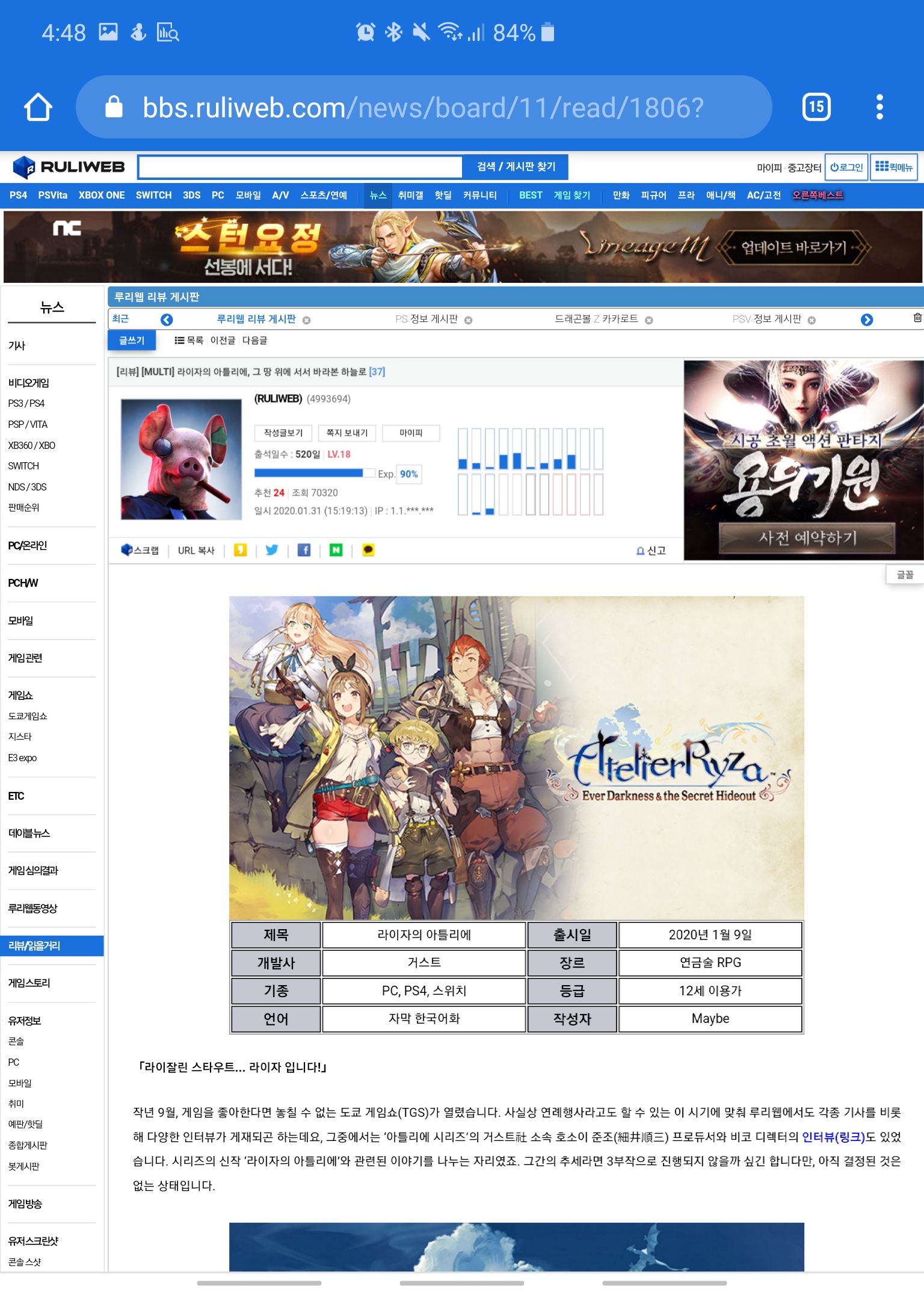Remove 드래곤볼 Z 카카로트 from recent boards

tap(648, 320)
